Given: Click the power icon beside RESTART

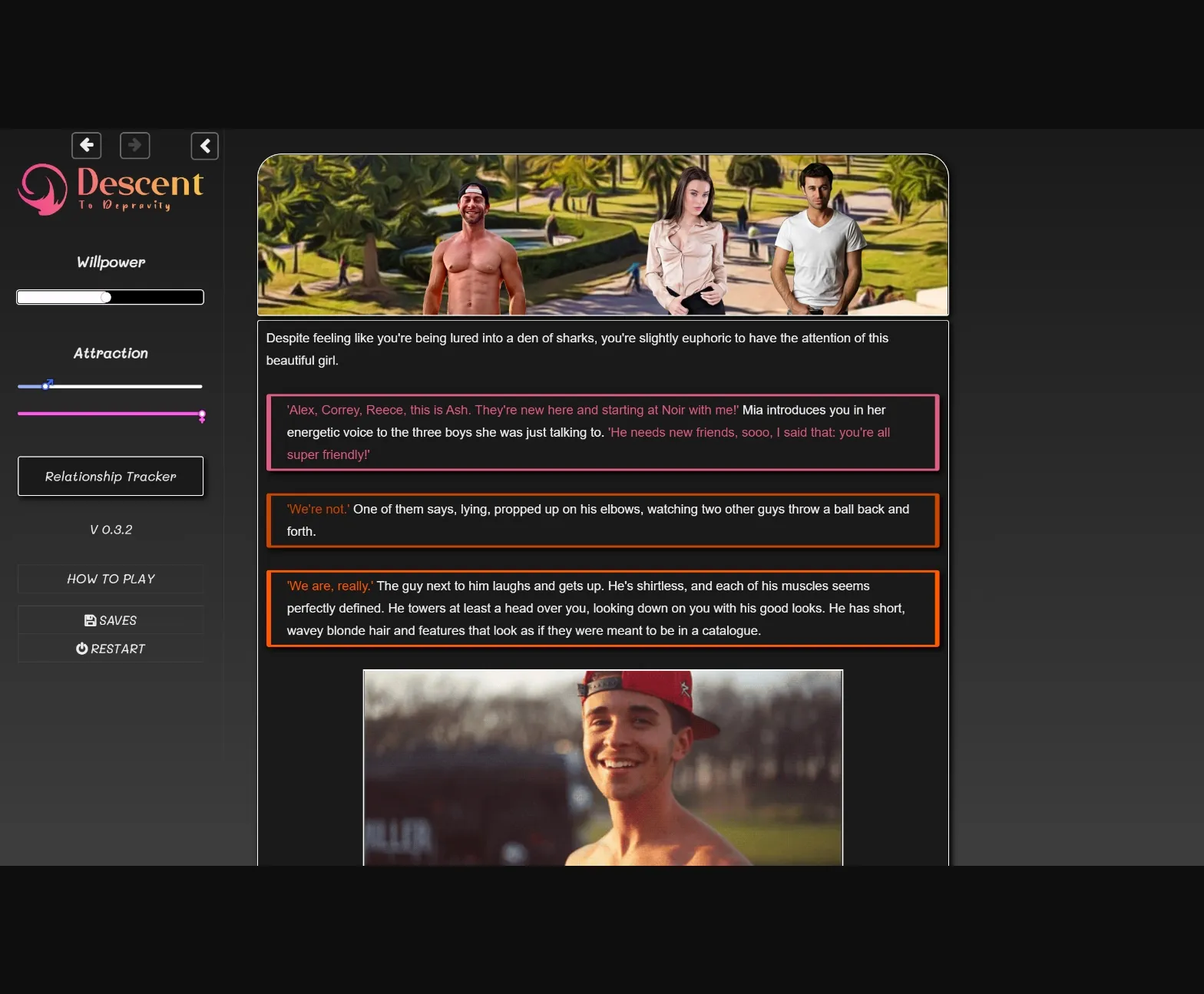Looking at the screenshot, I should point(81,649).
